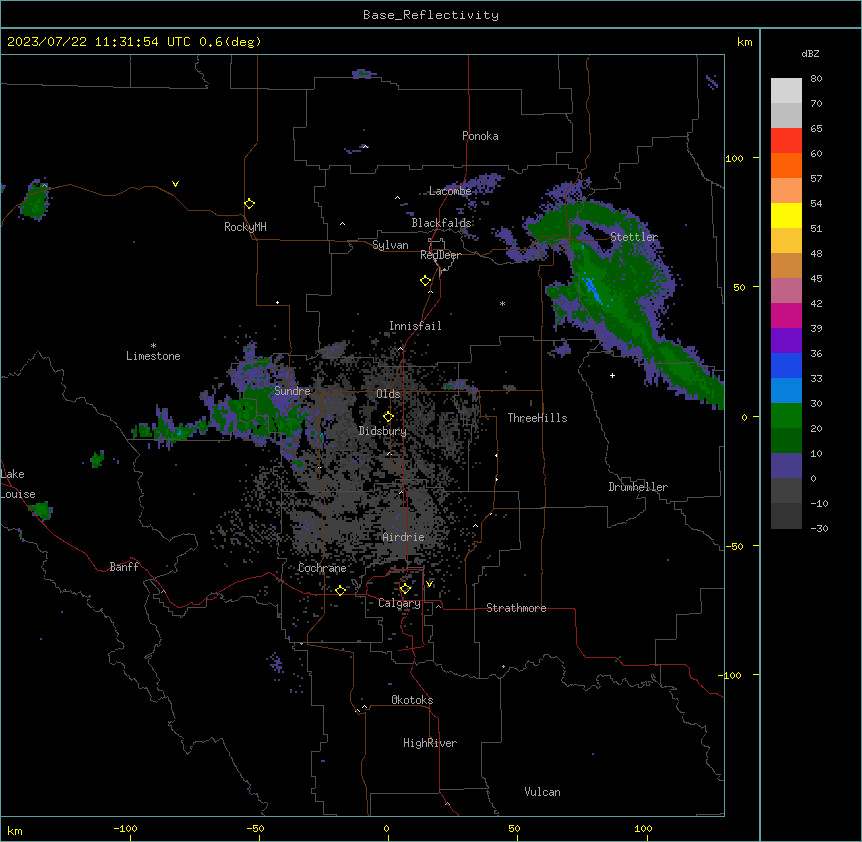Click the km unit label beside the timestamp row
The height and width of the screenshot is (842, 862).
tap(744, 42)
